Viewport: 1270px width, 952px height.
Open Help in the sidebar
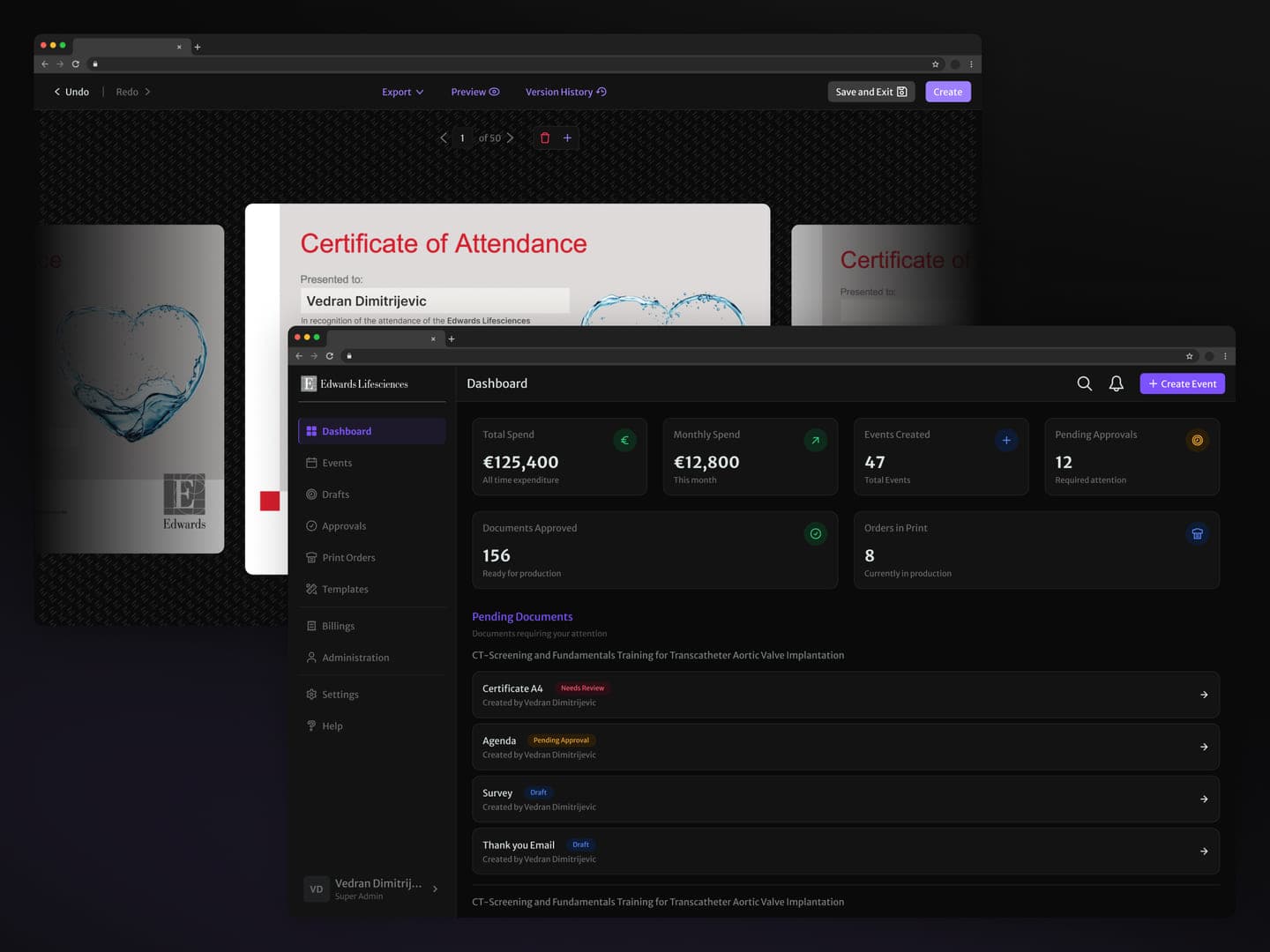(x=372, y=726)
